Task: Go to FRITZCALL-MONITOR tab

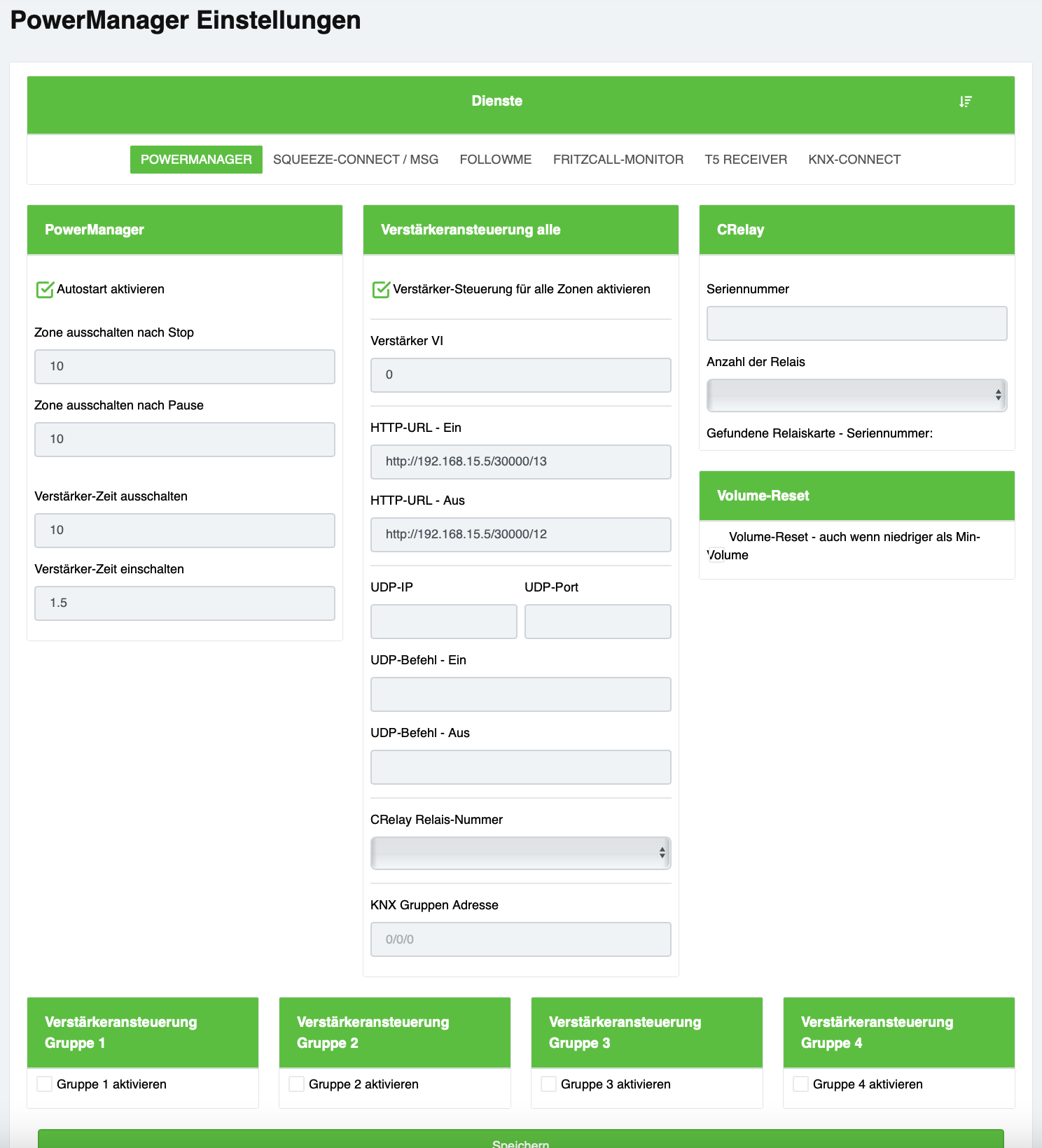Action: coord(618,160)
